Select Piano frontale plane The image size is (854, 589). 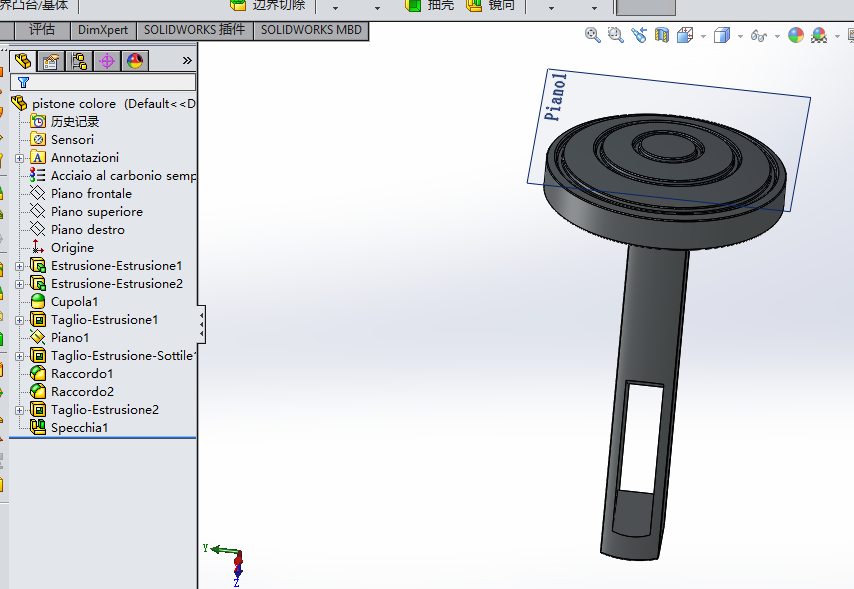81,193
